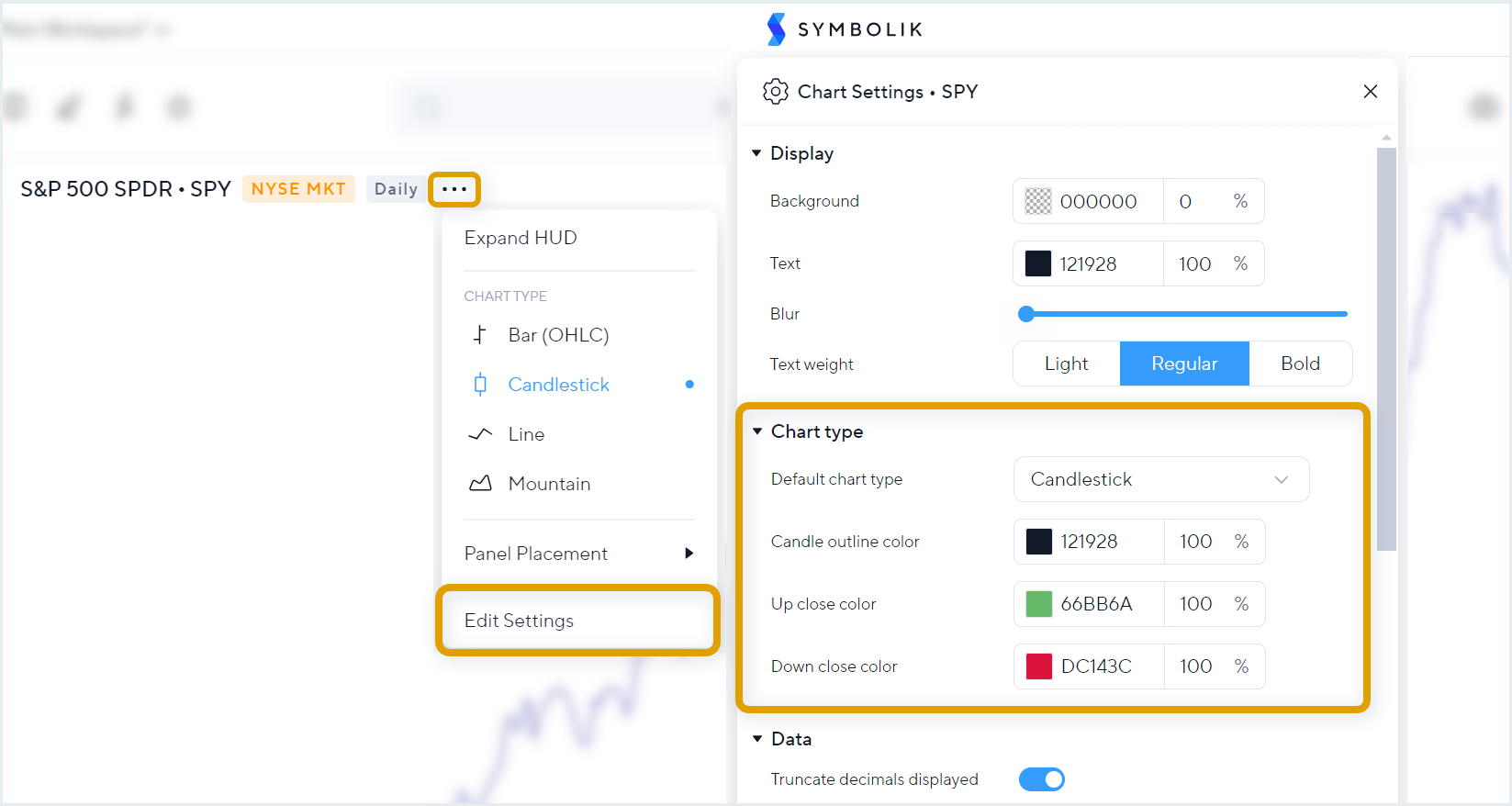1512x806 pixels.
Task: Click the Up close opacity field
Action: [1215, 604]
